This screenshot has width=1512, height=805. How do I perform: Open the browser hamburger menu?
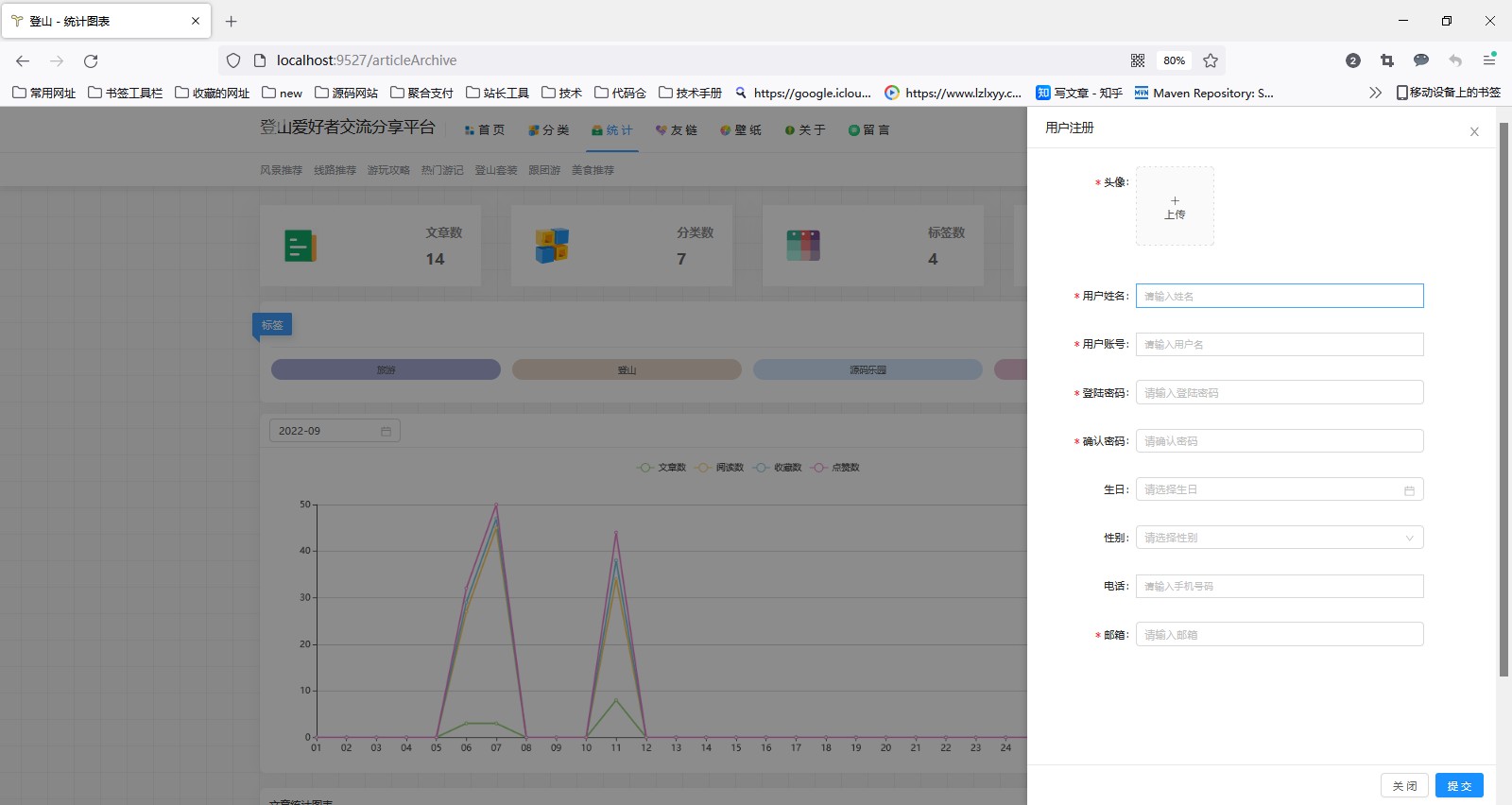click(1489, 60)
